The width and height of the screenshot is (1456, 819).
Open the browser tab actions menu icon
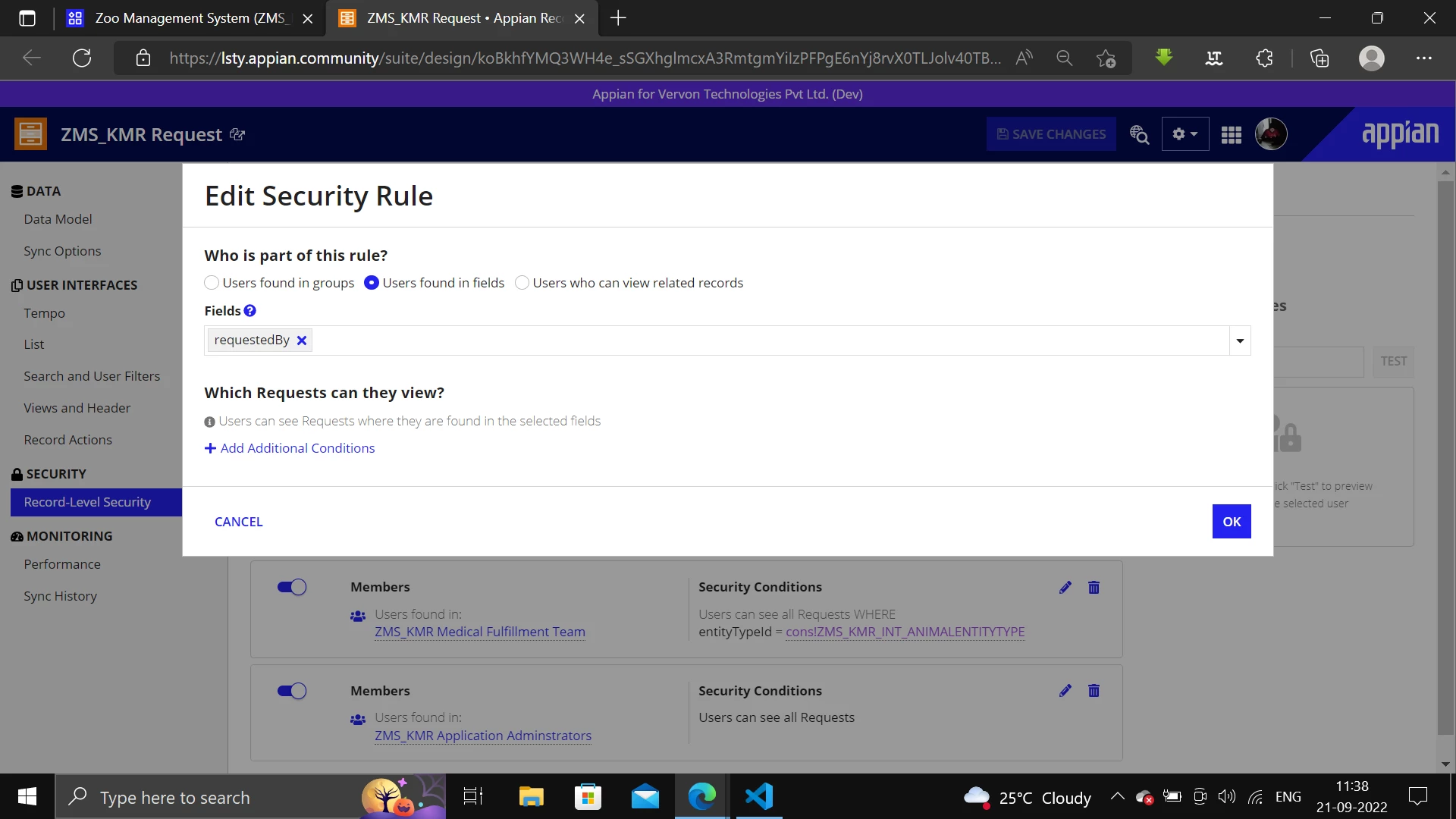coord(27,18)
